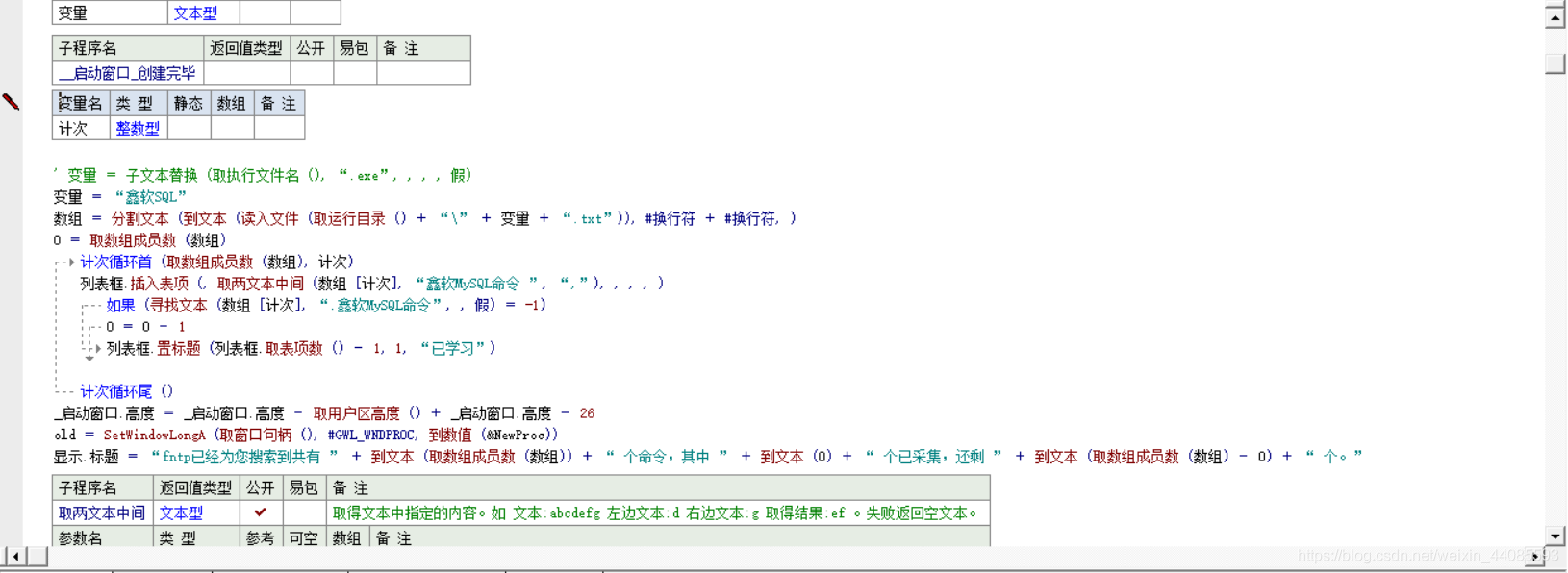Screen dimensions: 1568x573
Task: Click the line 0 = 0 - 1
Action: click(x=145, y=327)
